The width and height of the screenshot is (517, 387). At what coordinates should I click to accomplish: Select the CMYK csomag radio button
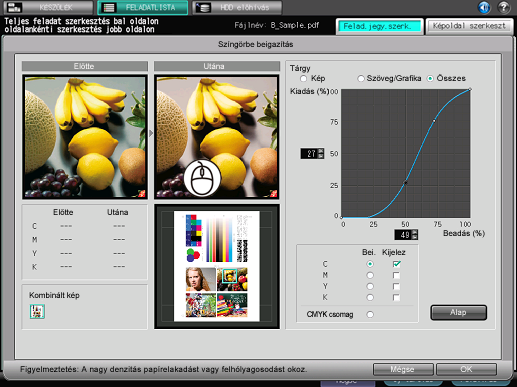click(x=370, y=314)
